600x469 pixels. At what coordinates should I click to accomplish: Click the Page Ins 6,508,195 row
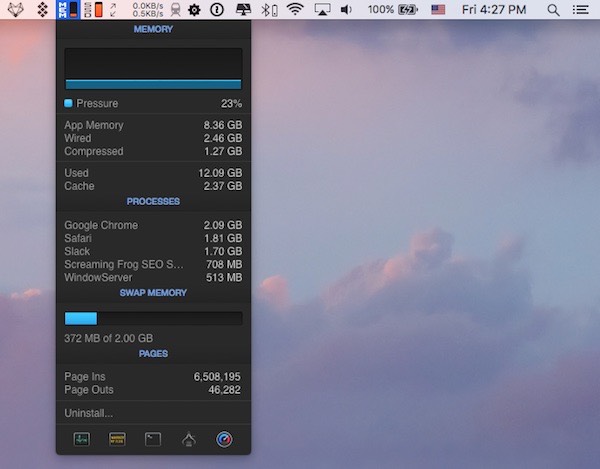153,376
